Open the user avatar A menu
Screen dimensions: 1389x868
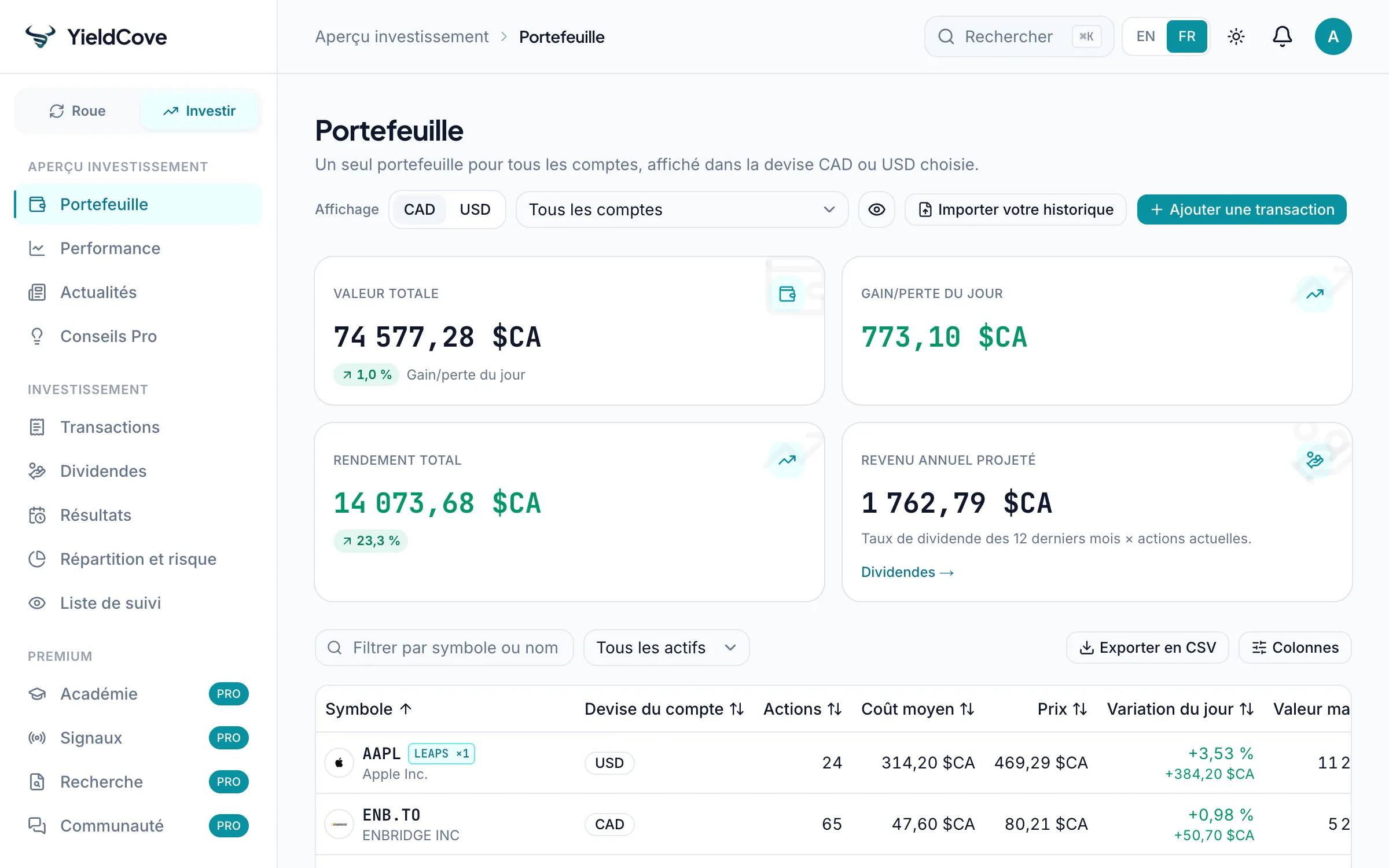point(1333,36)
